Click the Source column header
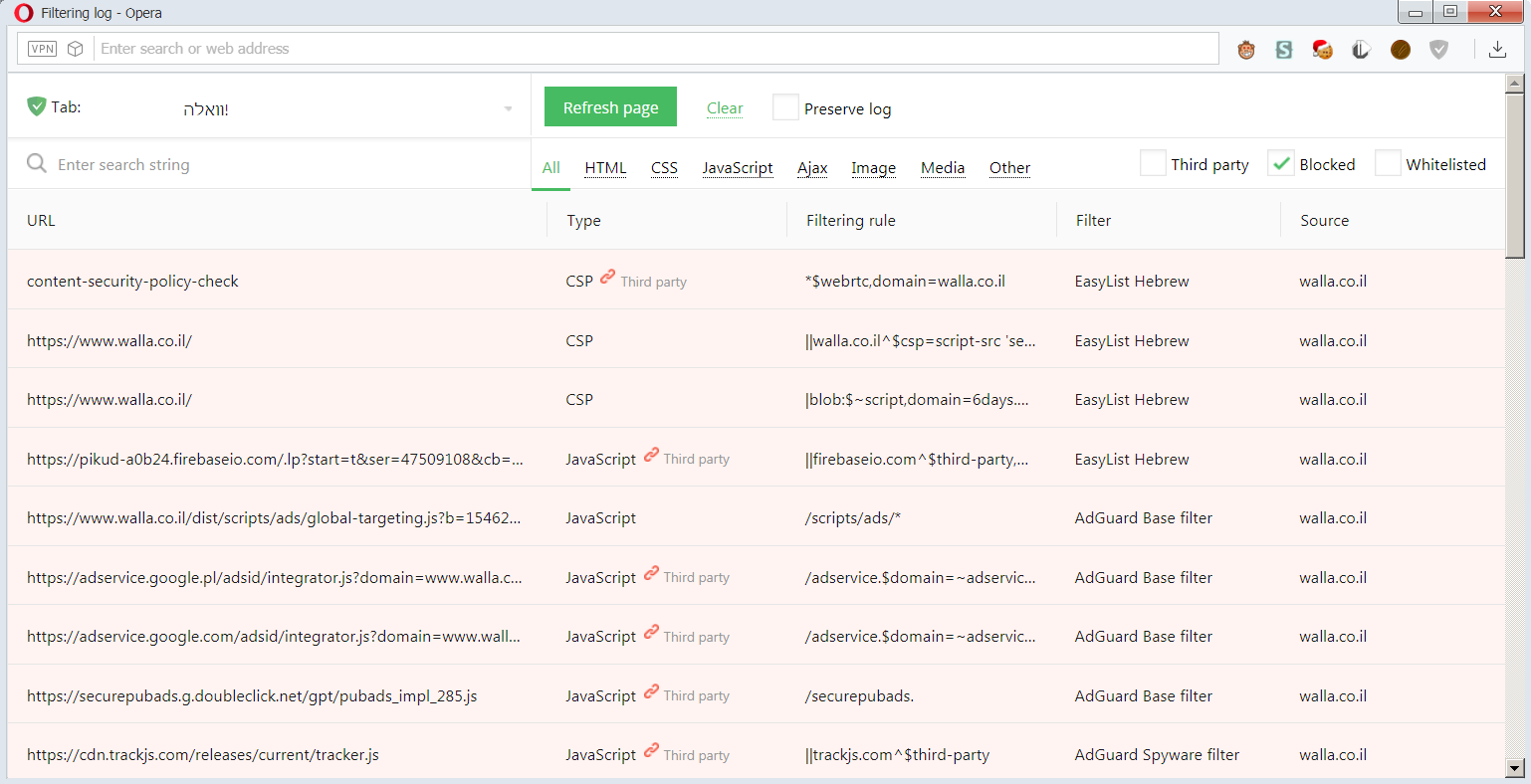Image resolution: width=1531 pixels, height=784 pixels. pyautogui.click(x=1324, y=220)
